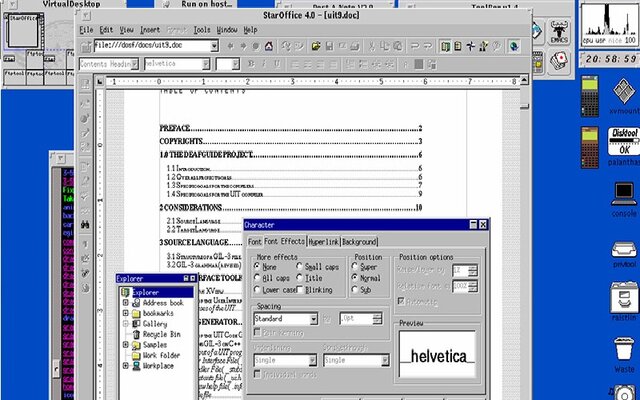This screenshot has height=400, width=640.
Task: Click the Underline formatting icon
Action: (x=277, y=64)
